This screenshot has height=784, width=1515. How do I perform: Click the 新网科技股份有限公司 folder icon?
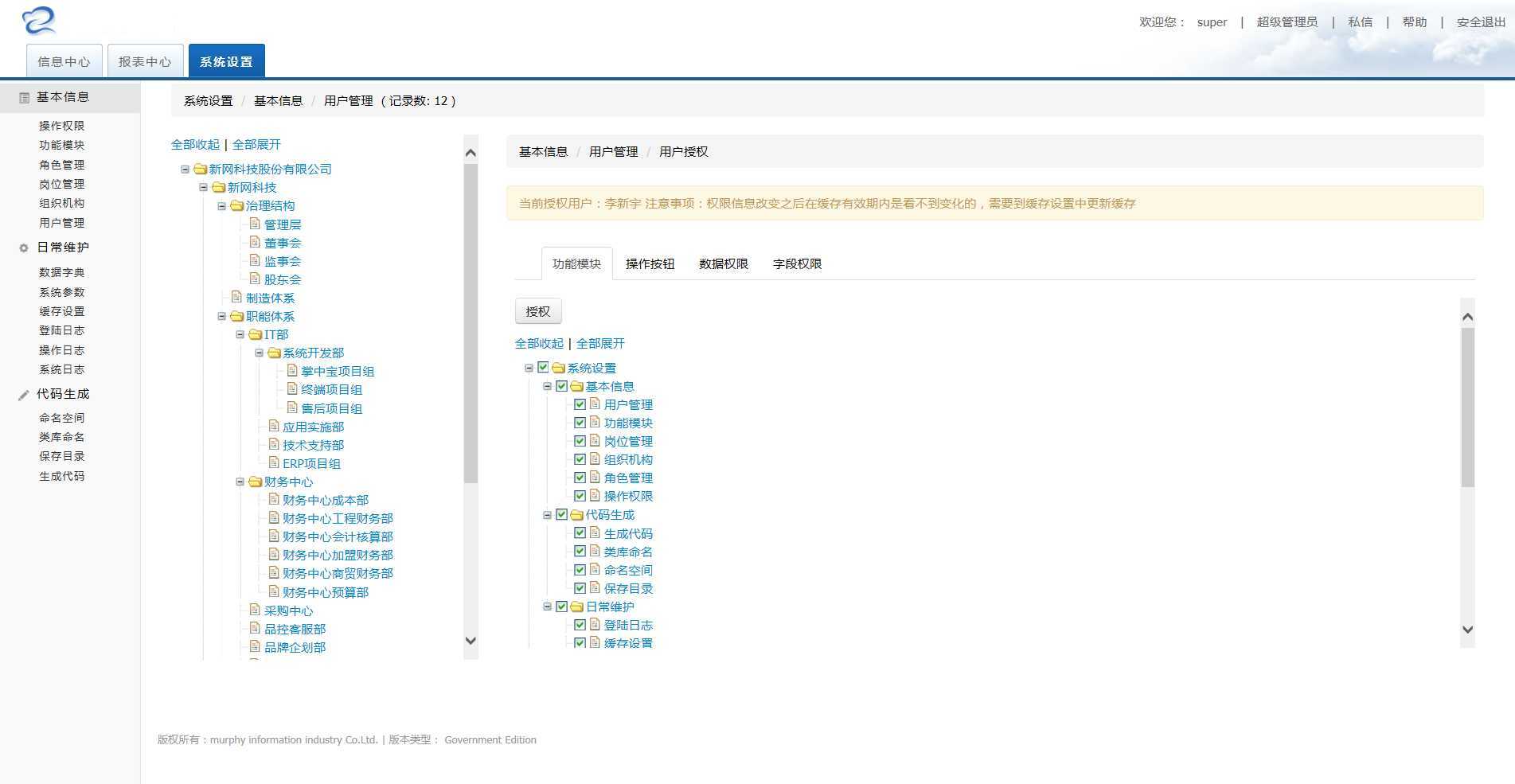point(201,169)
